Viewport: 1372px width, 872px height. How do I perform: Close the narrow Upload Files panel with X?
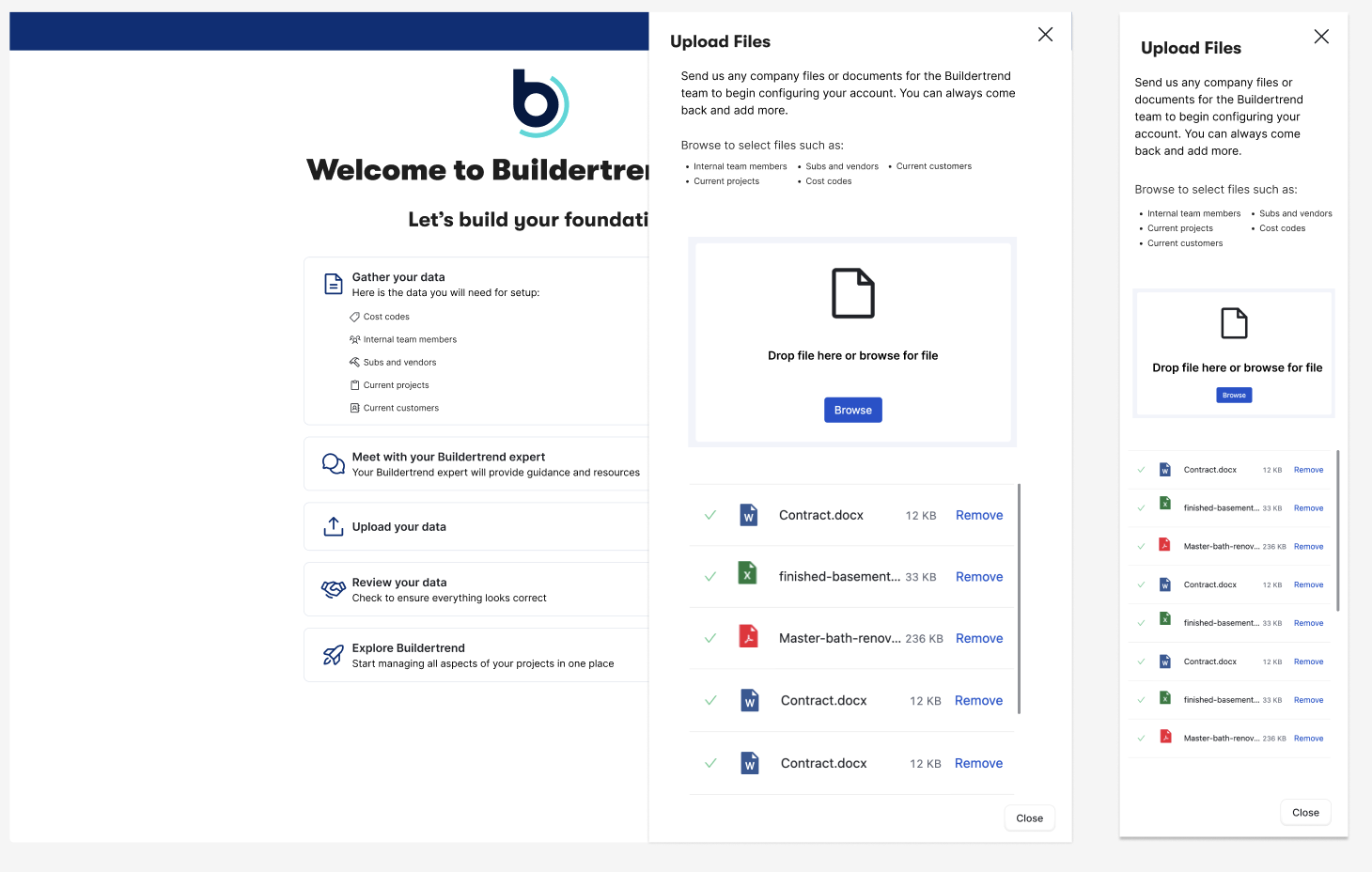1321,37
